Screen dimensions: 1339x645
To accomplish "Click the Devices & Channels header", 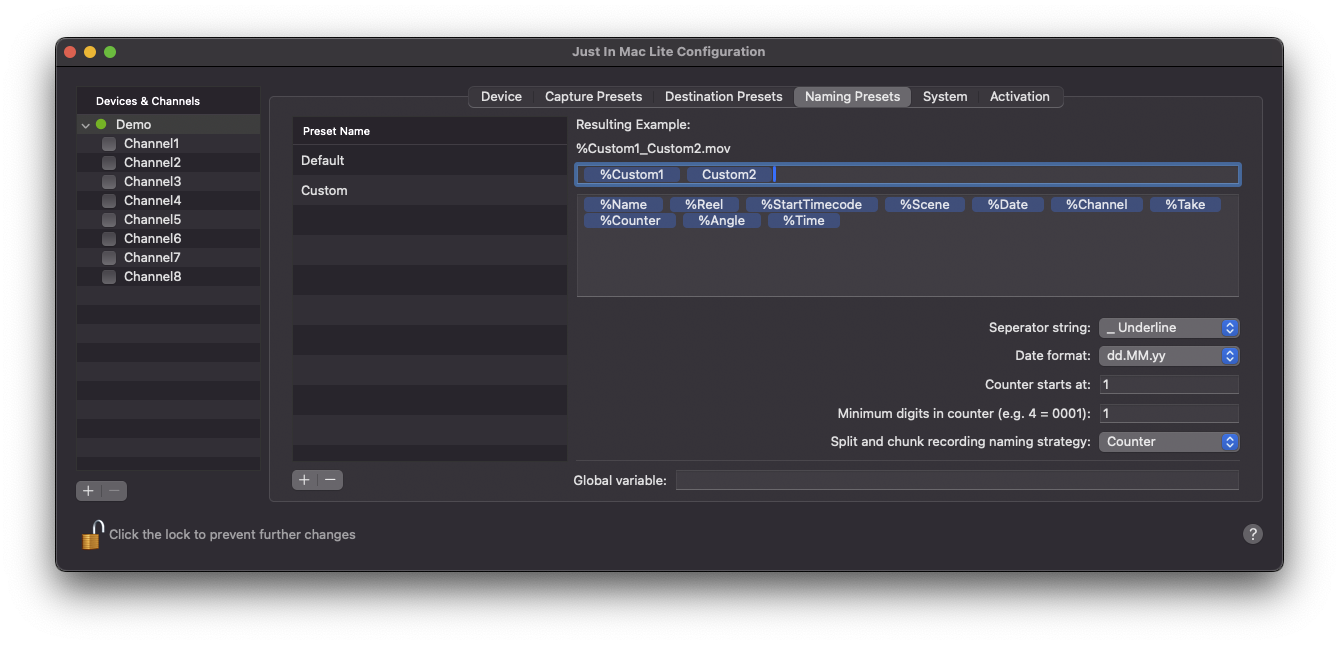I will point(168,101).
